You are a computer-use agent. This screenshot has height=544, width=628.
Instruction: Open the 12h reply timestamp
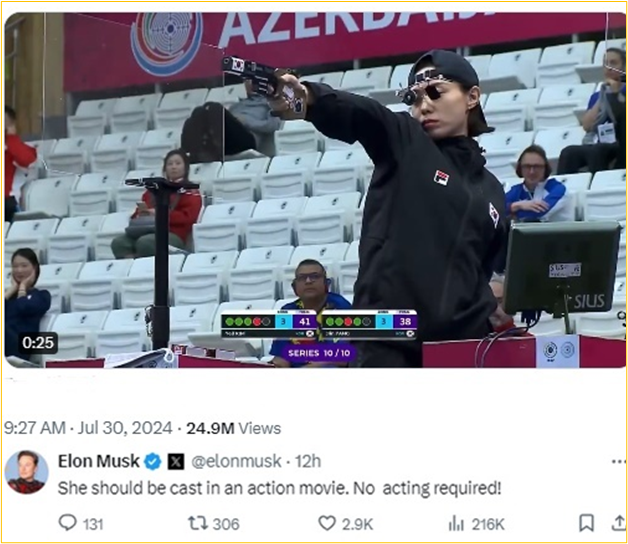308,461
